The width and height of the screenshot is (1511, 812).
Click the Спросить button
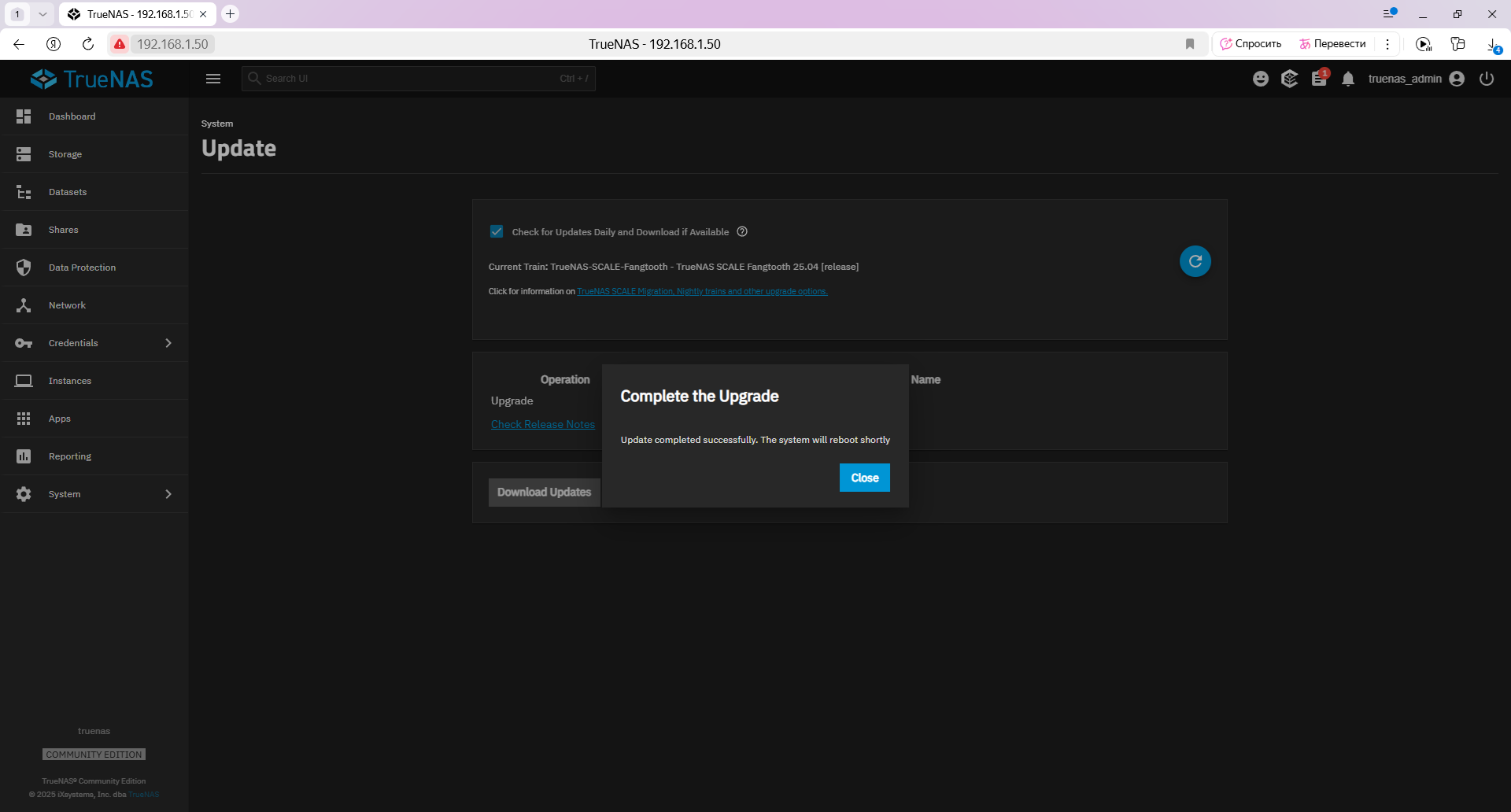(1251, 44)
